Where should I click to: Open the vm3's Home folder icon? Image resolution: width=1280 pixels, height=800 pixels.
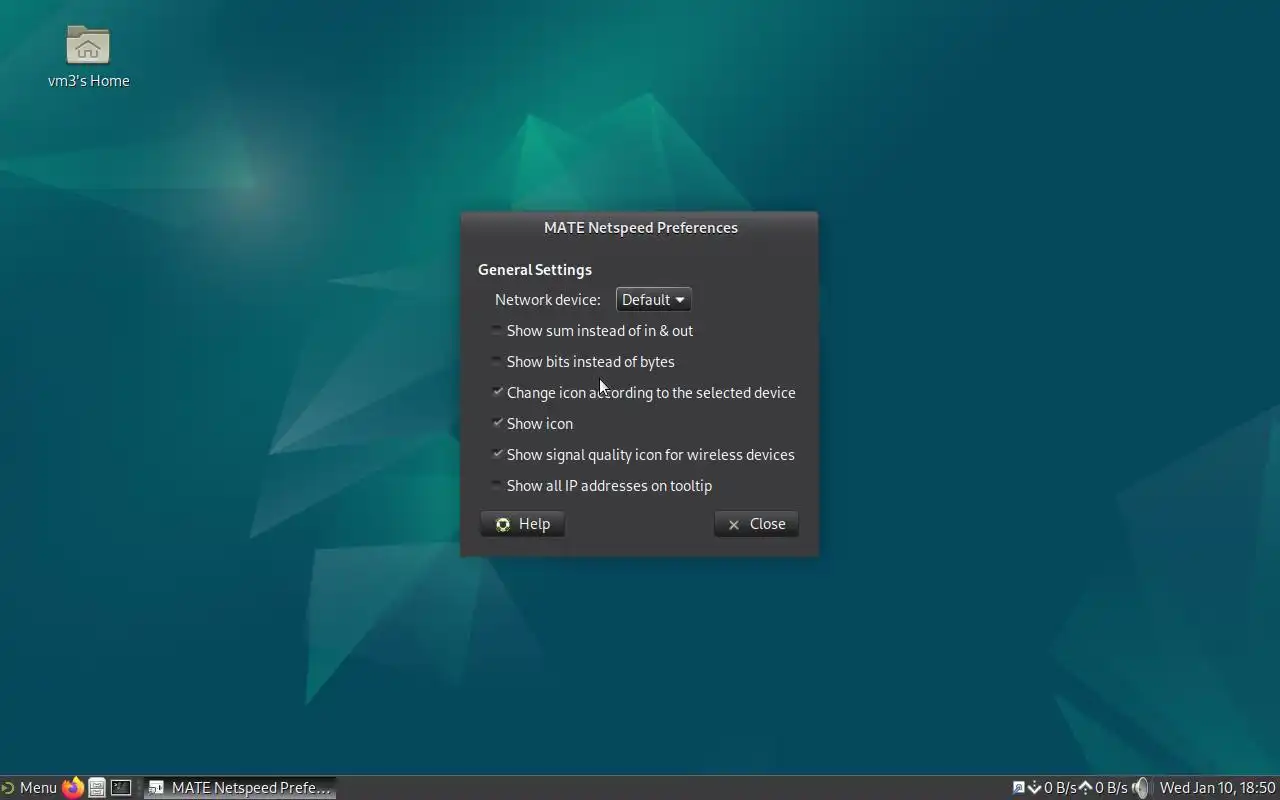(88, 46)
